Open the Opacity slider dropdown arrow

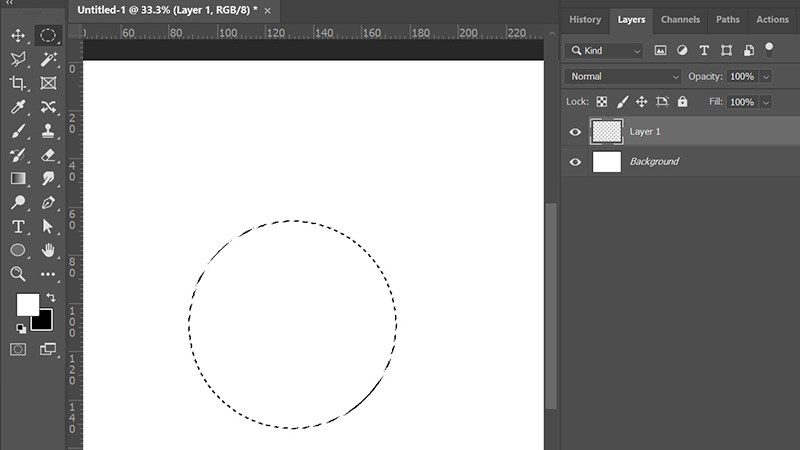point(765,77)
